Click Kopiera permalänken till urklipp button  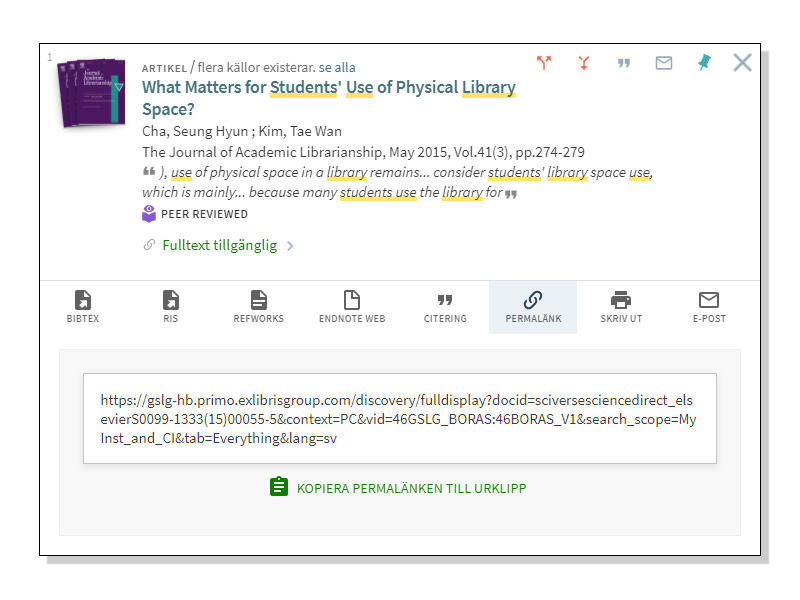pos(398,488)
